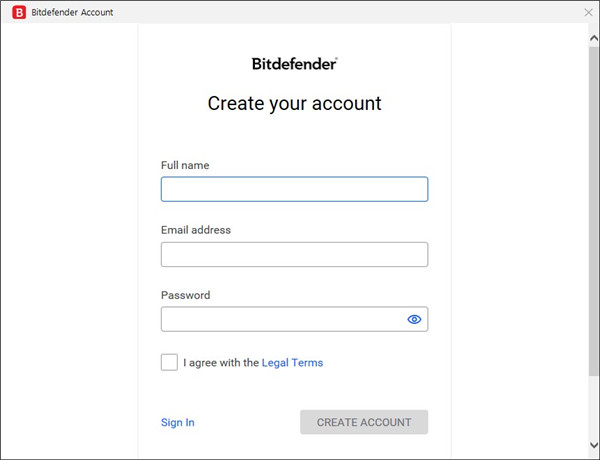600x460 pixels.
Task: Click the Bitdefender Account window title text
Action: pyautogui.click(x=73, y=13)
